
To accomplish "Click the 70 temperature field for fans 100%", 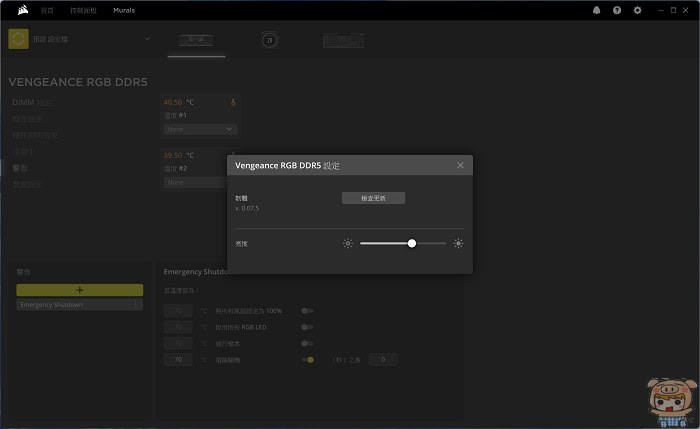I will (178, 311).
